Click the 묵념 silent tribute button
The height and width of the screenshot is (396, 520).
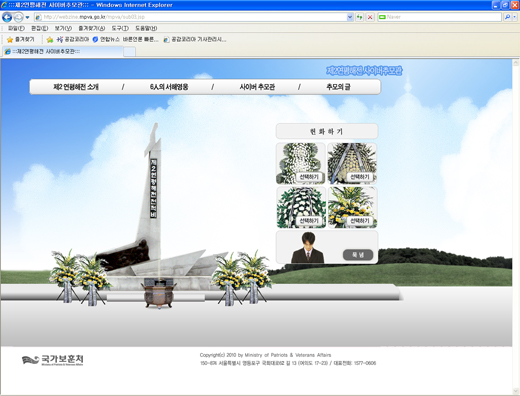pos(358,255)
